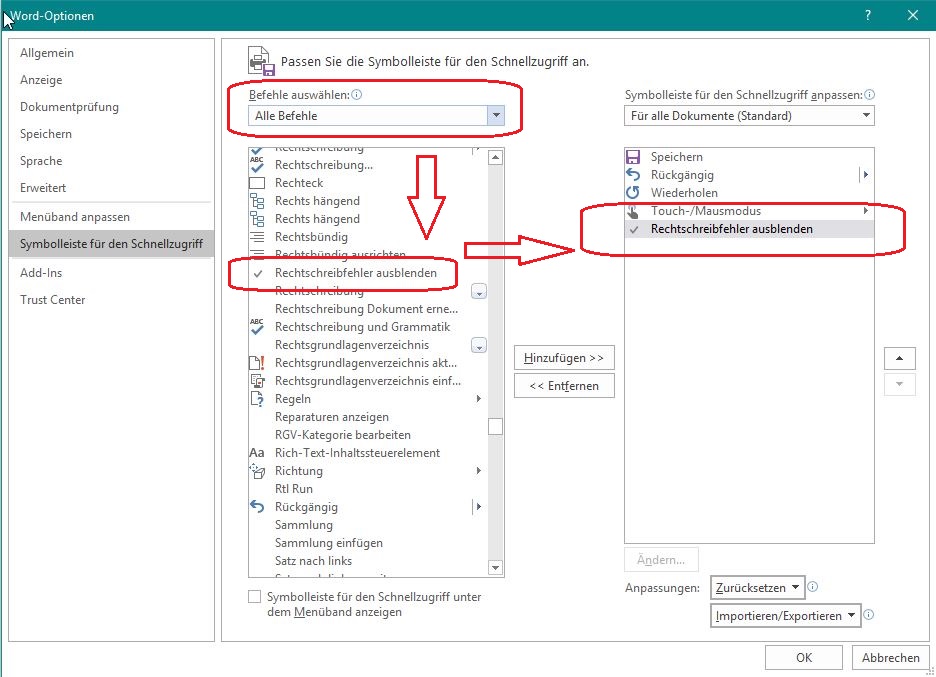Click the Rechteck shape icon

coord(257,183)
